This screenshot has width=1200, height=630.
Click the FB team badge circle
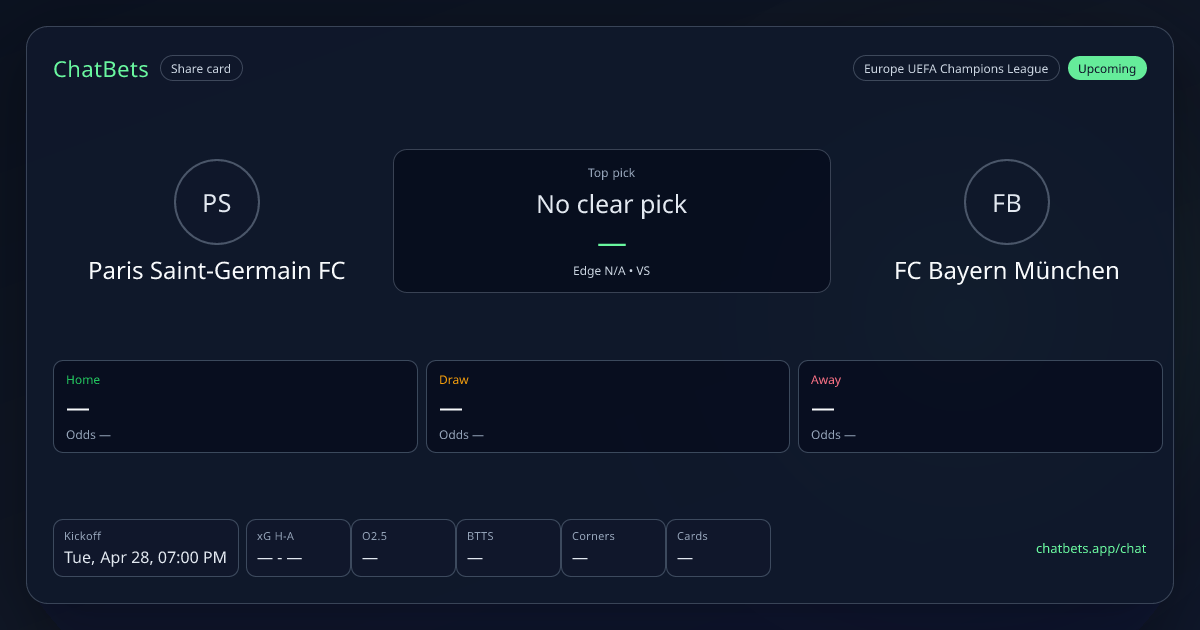coord(1006,203)
